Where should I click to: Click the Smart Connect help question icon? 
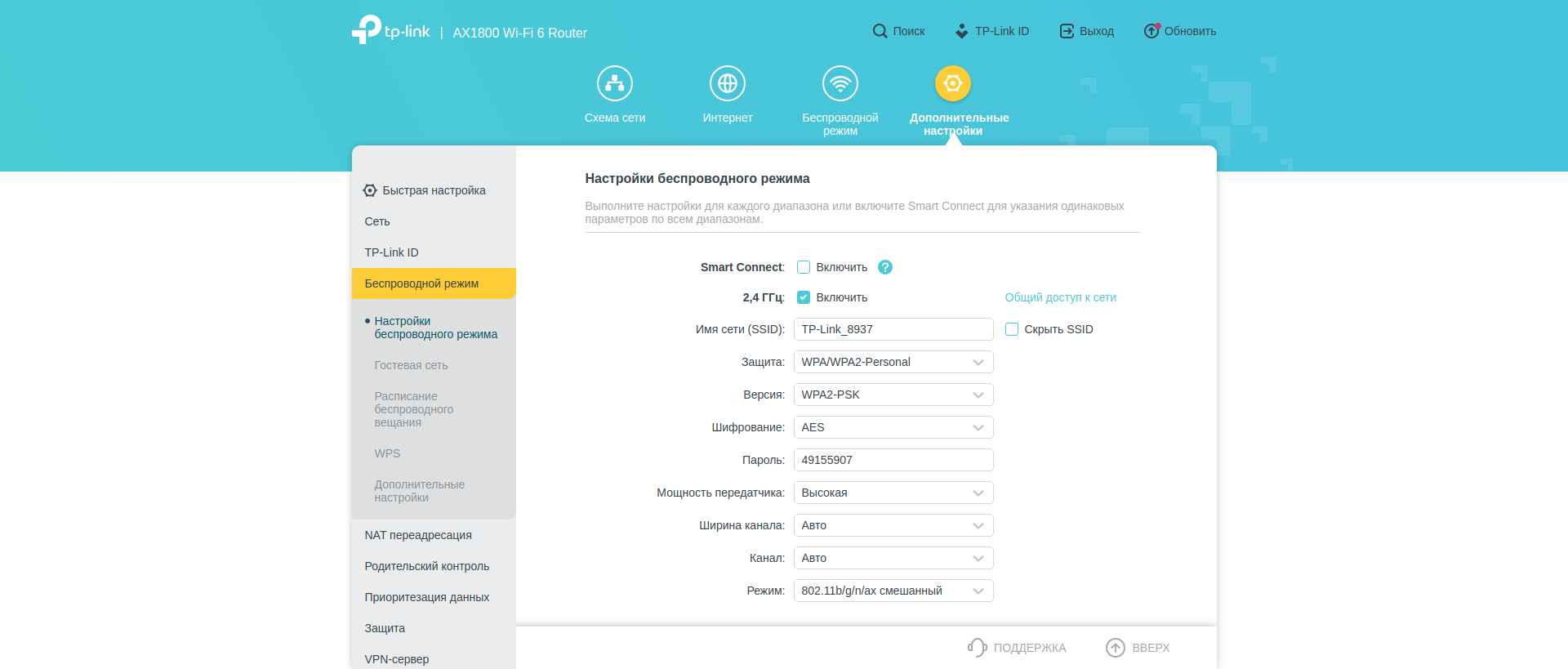884,267
